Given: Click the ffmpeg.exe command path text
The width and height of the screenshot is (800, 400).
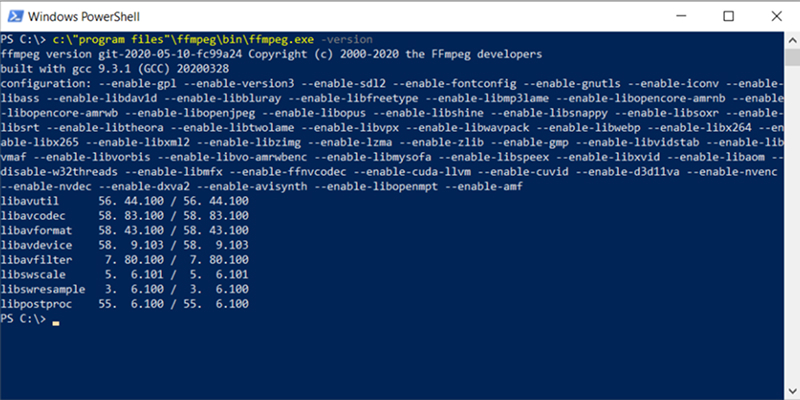Looking at the screenshot, I should pyautogui.click(x=184, y=39).
